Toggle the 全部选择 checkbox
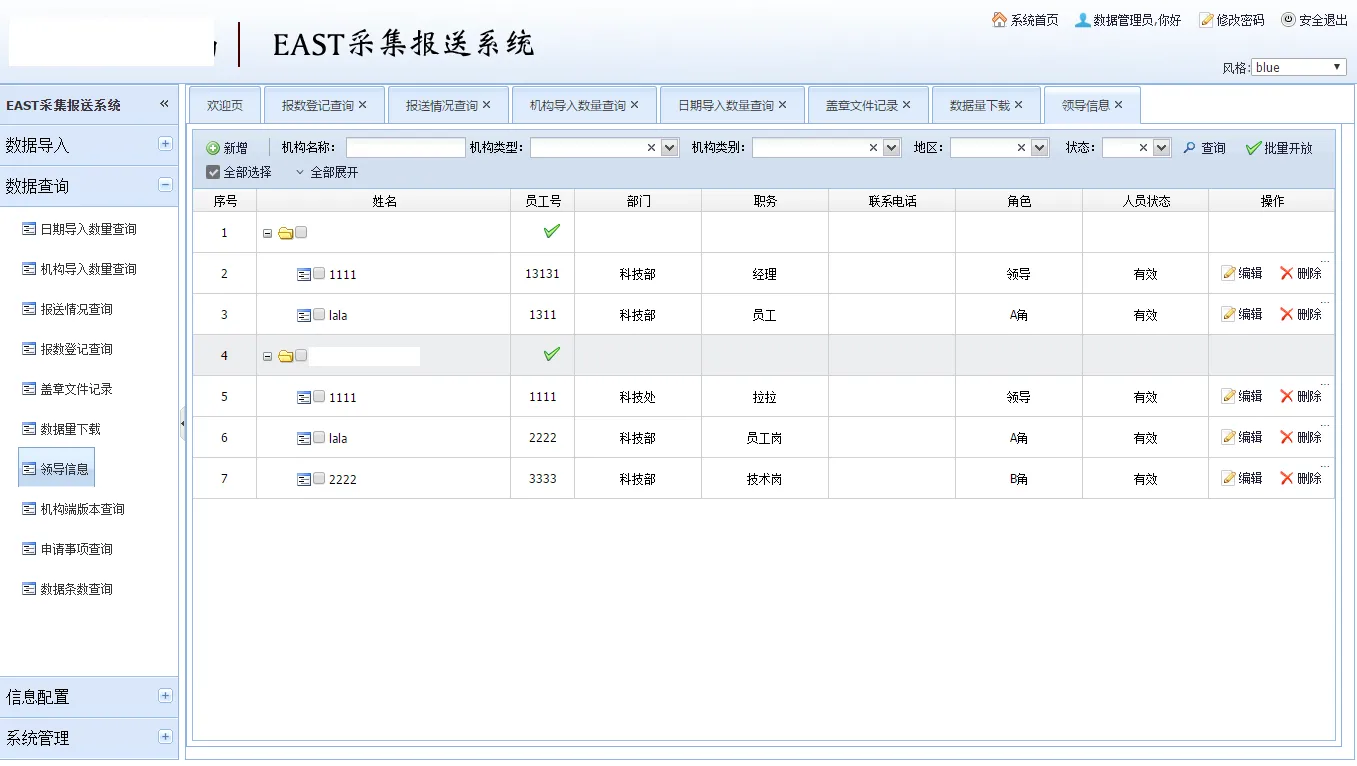 213,172
